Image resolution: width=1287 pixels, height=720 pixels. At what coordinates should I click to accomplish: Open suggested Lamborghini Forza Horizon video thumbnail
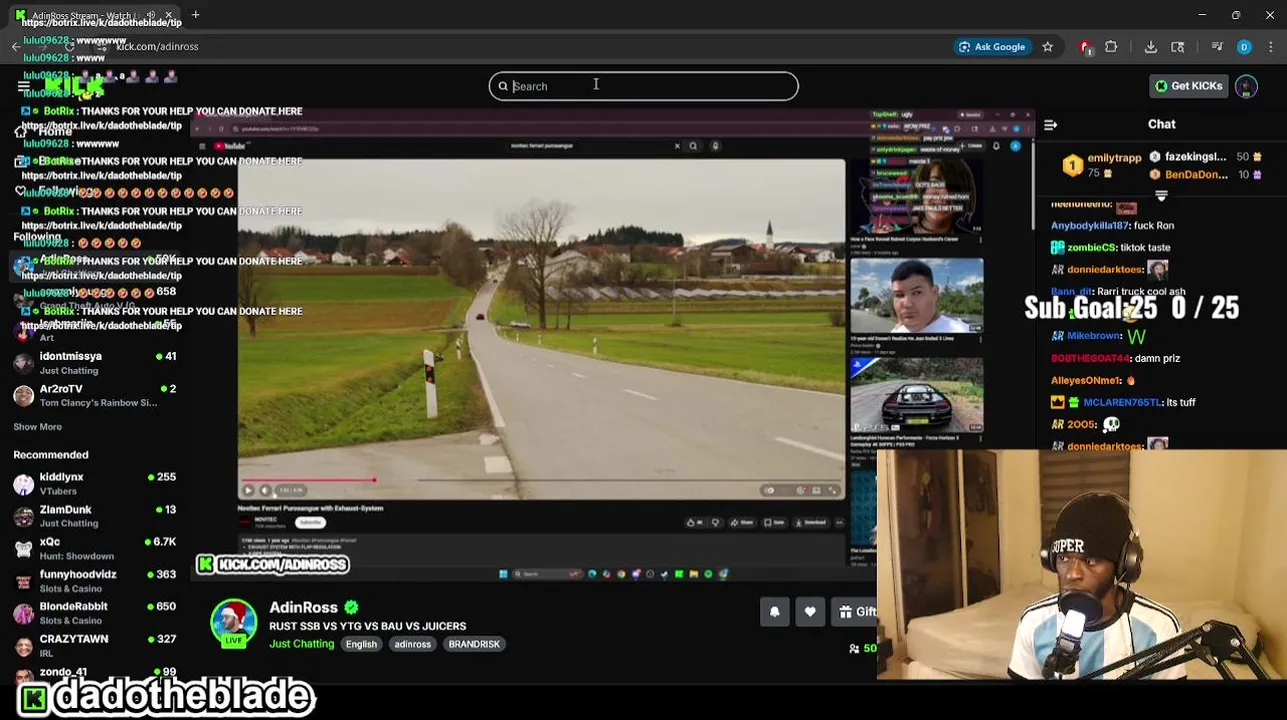click(916, 396)
